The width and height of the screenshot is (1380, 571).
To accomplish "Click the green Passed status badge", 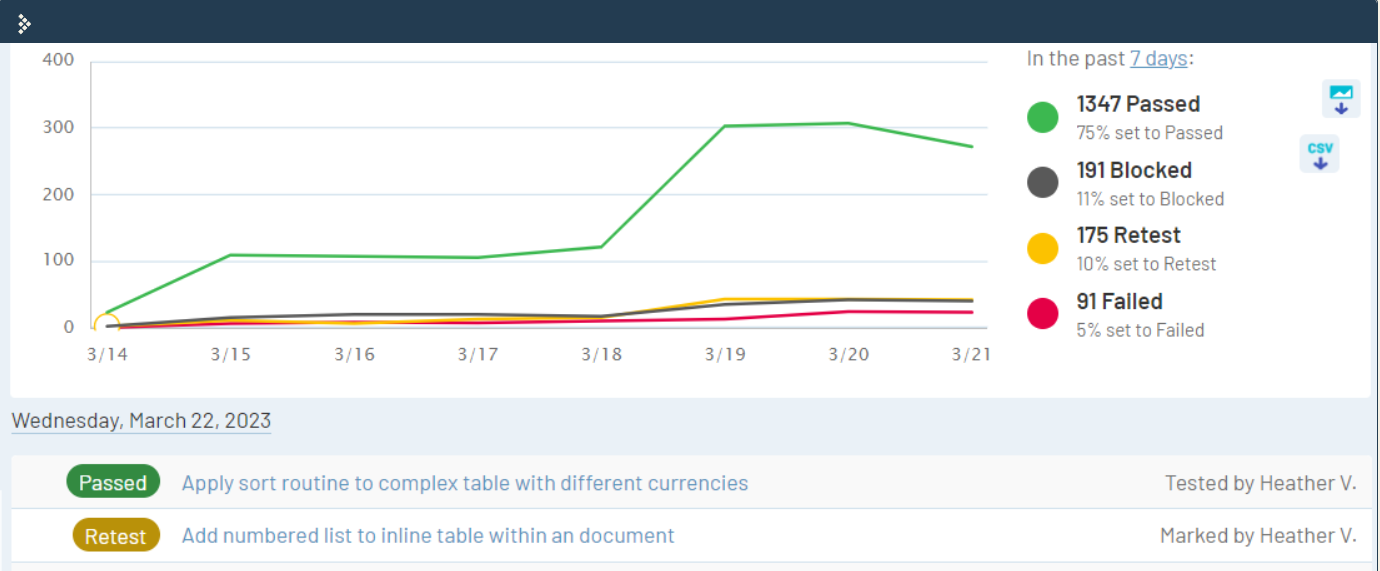I will pos(113,483).
